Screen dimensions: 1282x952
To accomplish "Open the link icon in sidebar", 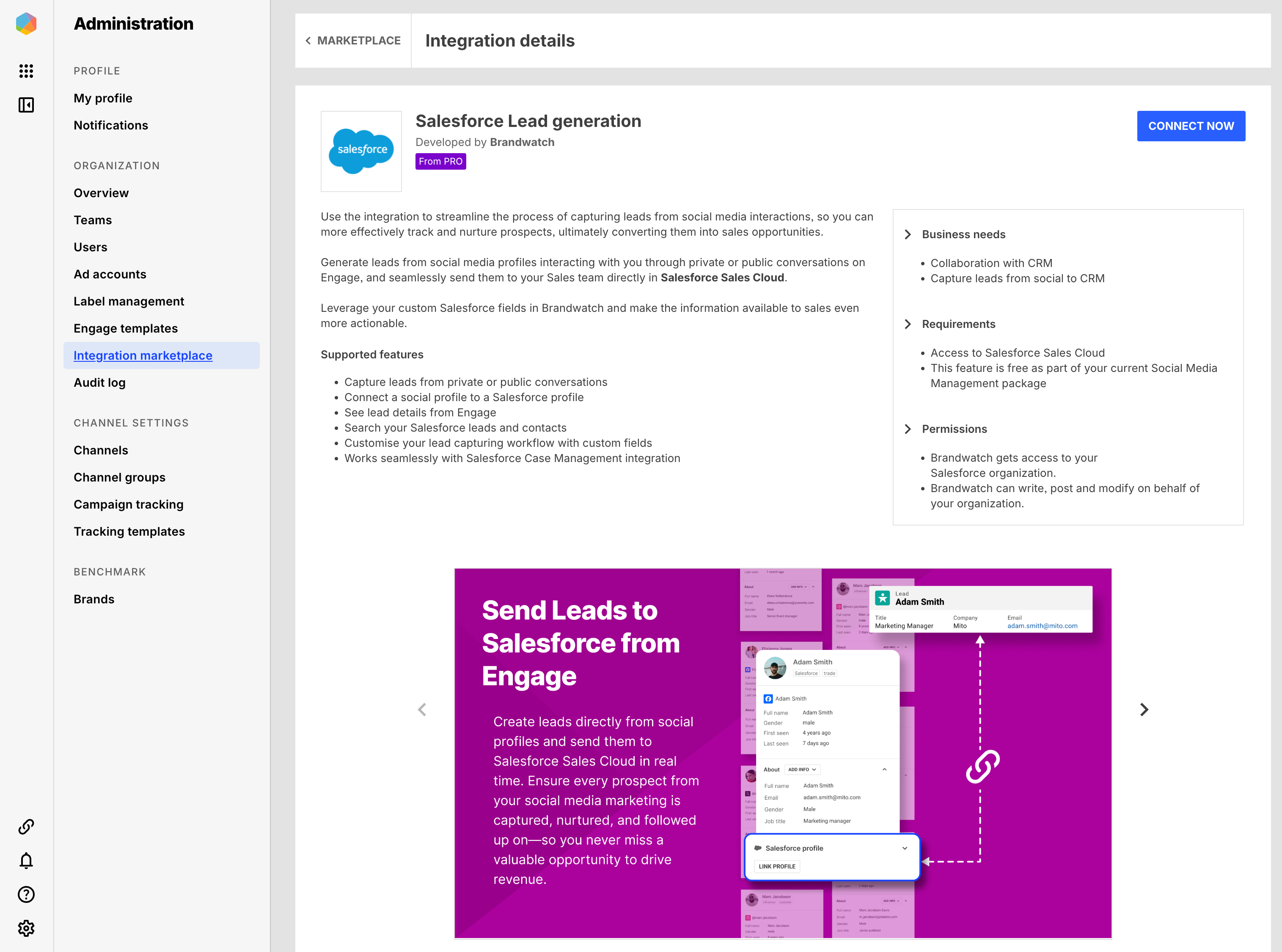I will (x=27, y=827).
